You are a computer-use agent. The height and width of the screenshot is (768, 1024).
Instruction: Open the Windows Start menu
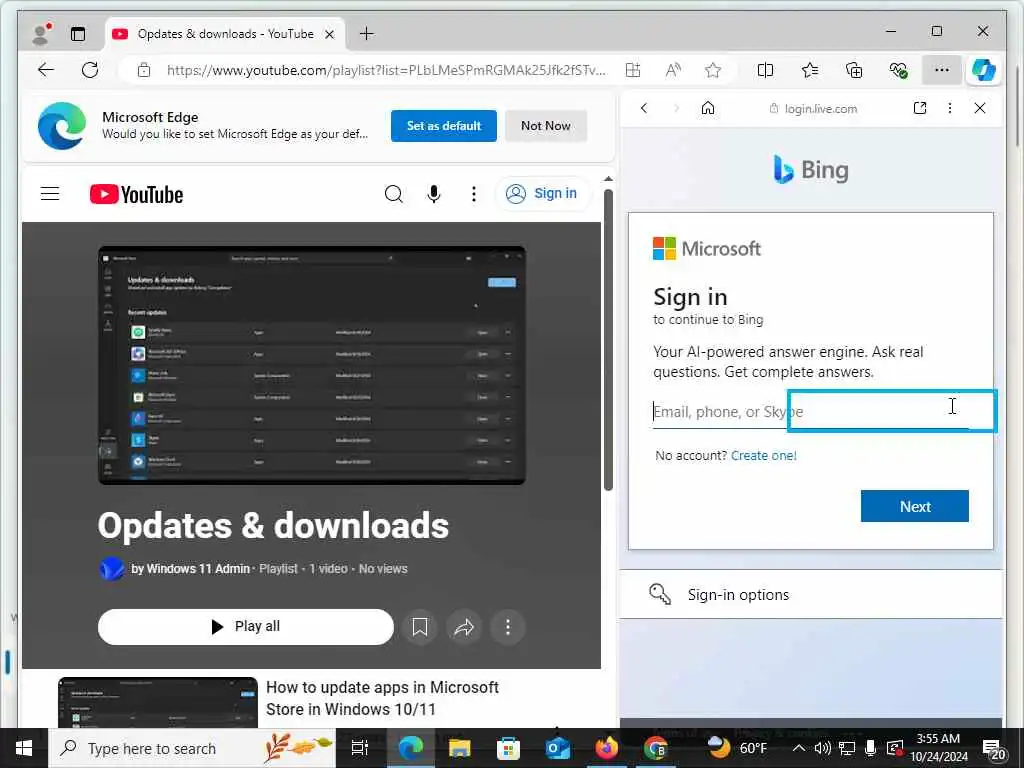tap(24, 748)
